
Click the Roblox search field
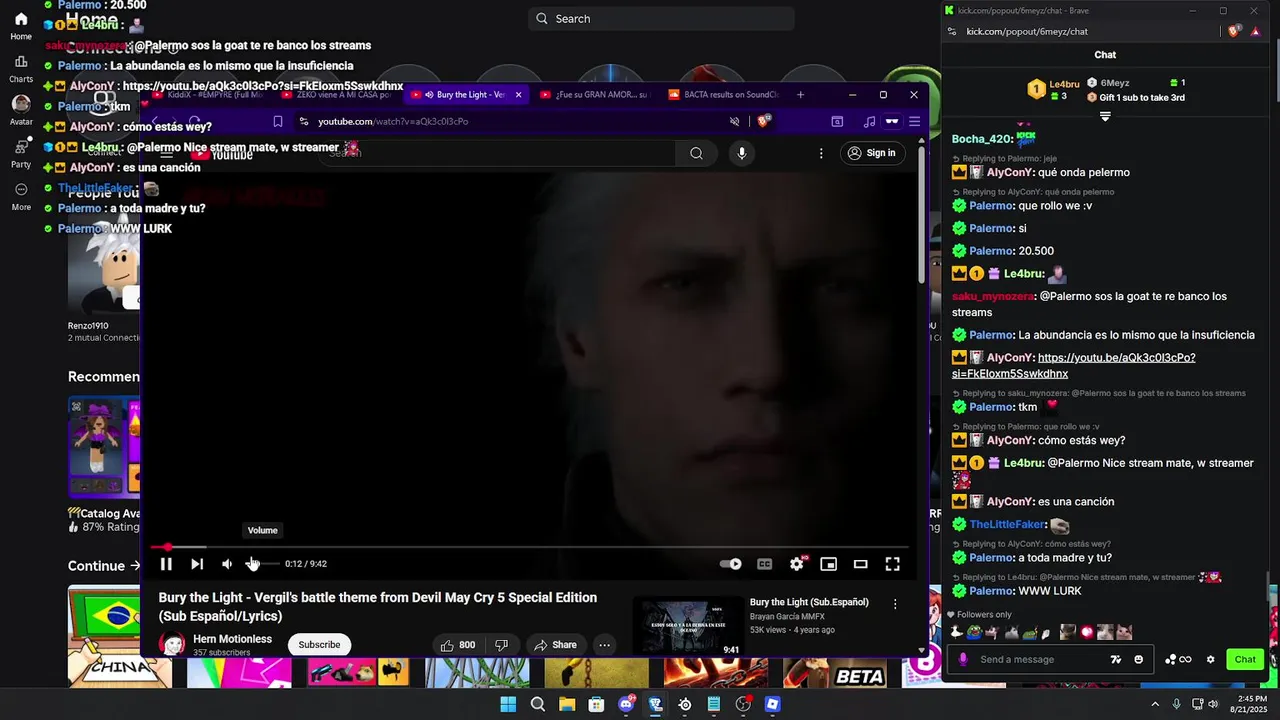point(661,18)
